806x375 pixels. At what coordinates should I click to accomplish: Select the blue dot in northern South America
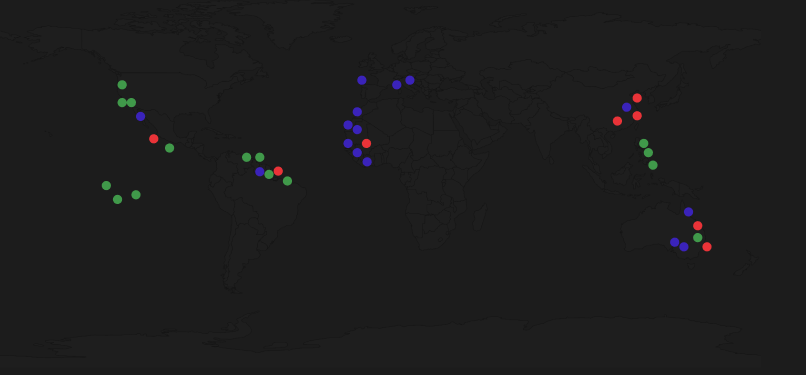260,172
